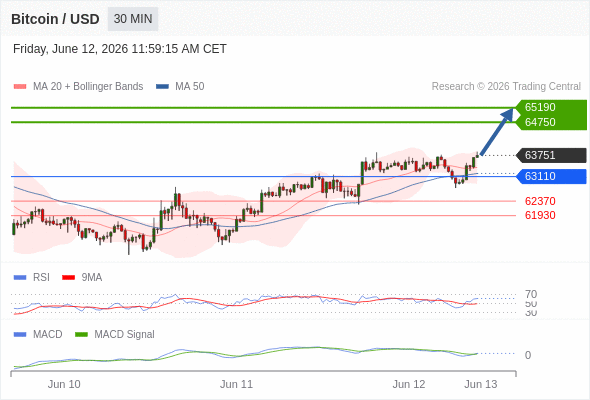The image size is (590, 400).
Task: Click the MACD Signal green legend marker
Action: [81, 334]
